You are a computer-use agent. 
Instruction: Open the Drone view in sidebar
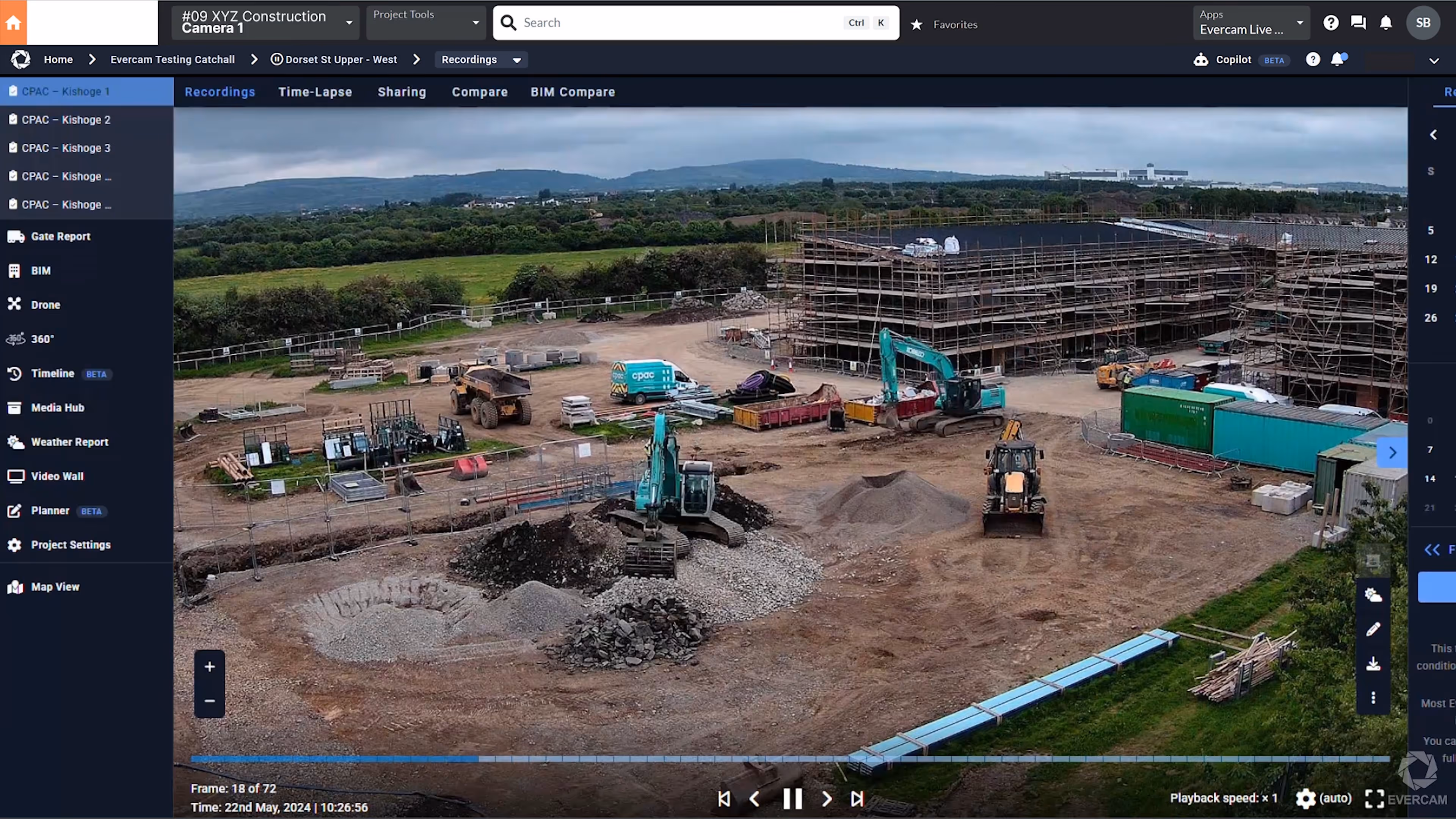pyautogui.click(x=45, y=304)
